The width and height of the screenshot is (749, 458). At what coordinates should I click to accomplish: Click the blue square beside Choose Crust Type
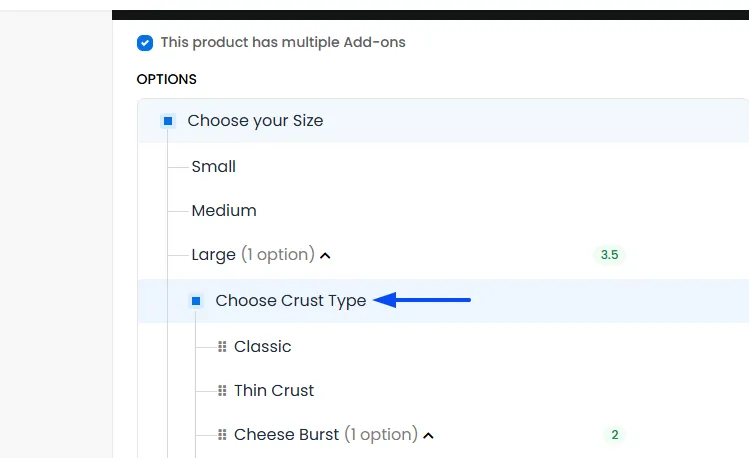[x=196, y=301]
